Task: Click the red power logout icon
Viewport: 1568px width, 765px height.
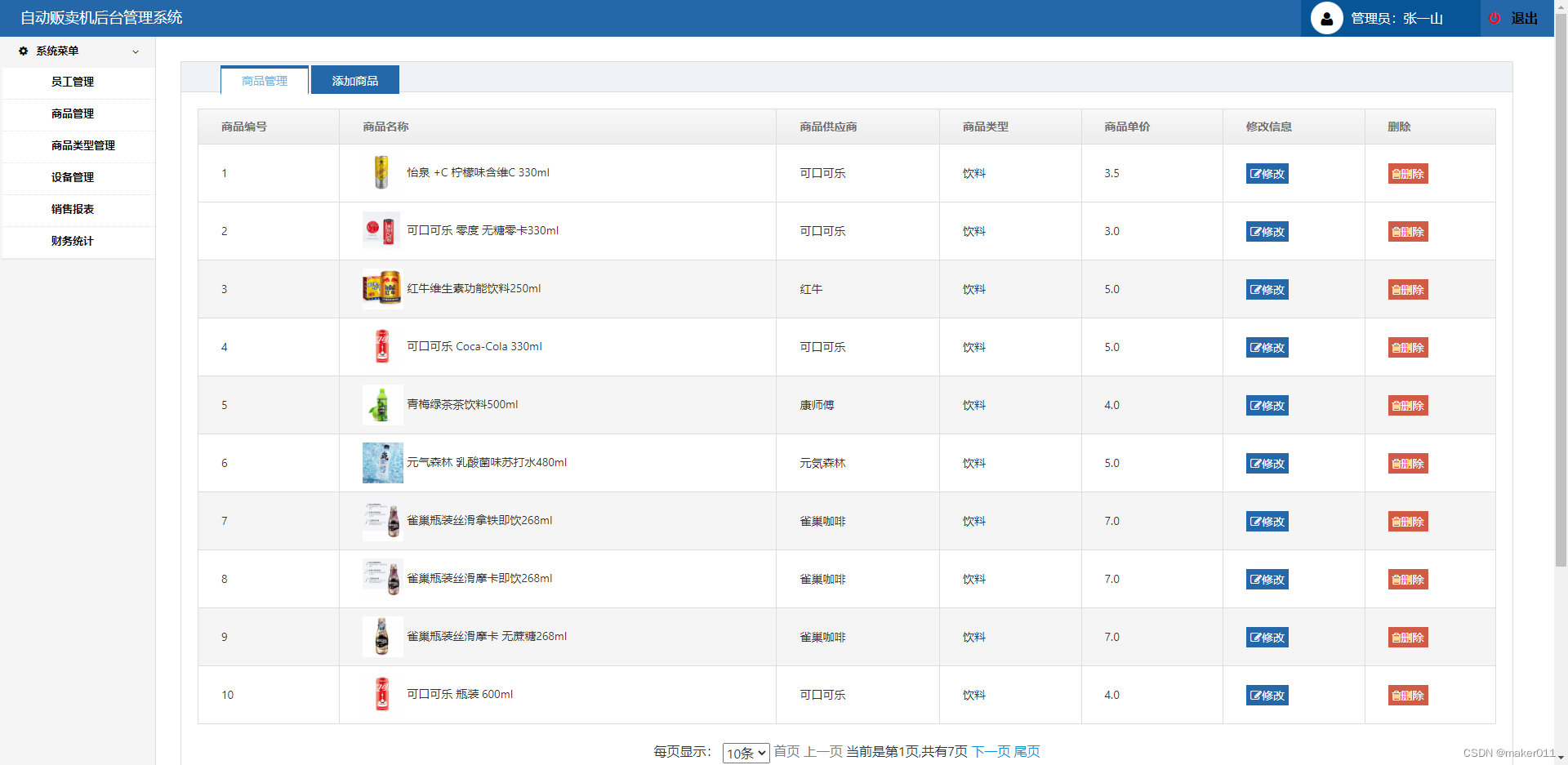Action: [1494, 18]
